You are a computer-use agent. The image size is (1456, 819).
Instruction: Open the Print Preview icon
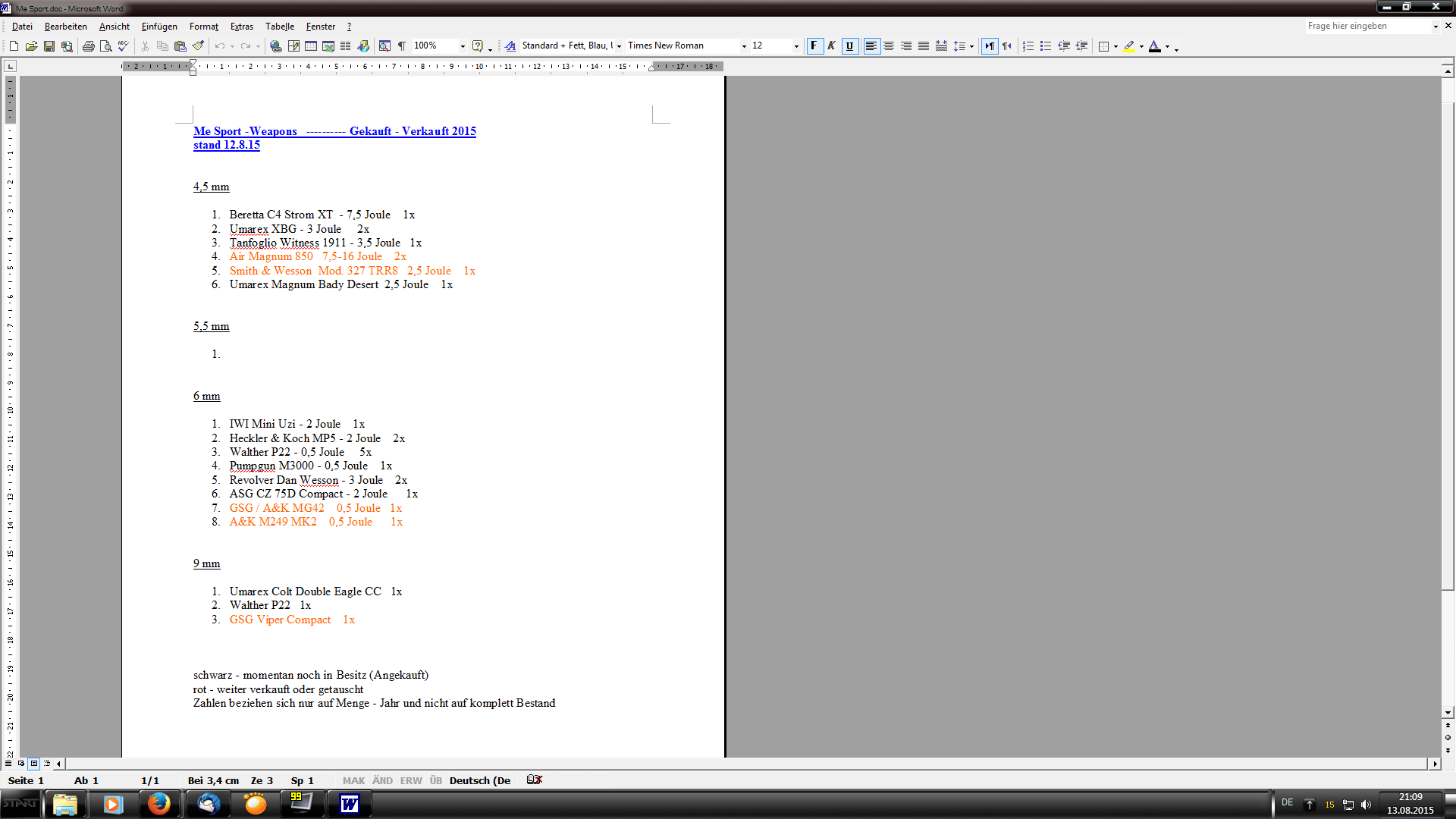106,46
